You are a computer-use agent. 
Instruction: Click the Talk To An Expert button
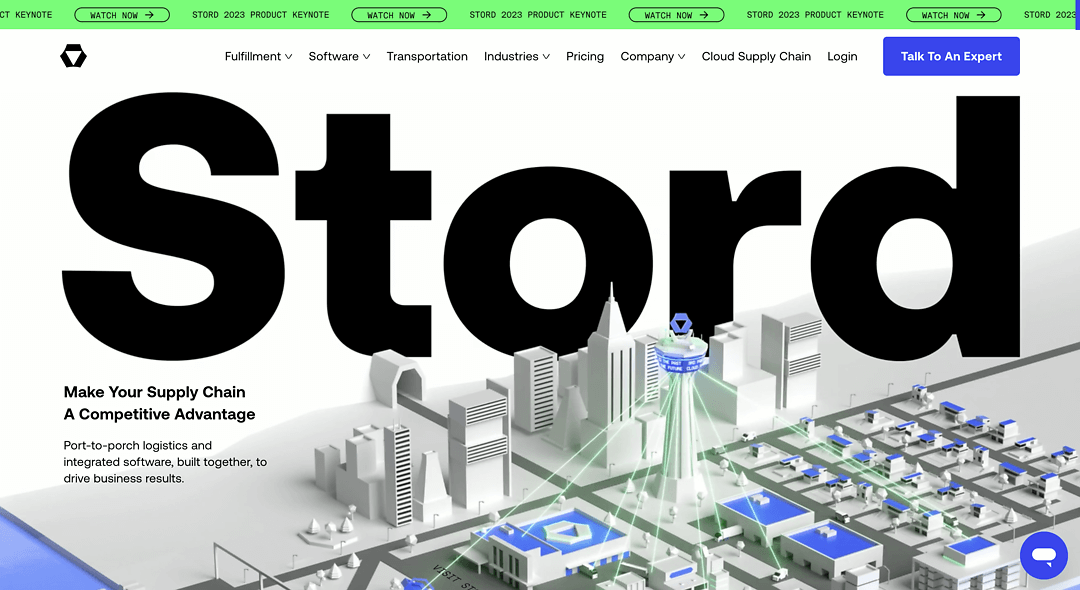tap(951, 56)
